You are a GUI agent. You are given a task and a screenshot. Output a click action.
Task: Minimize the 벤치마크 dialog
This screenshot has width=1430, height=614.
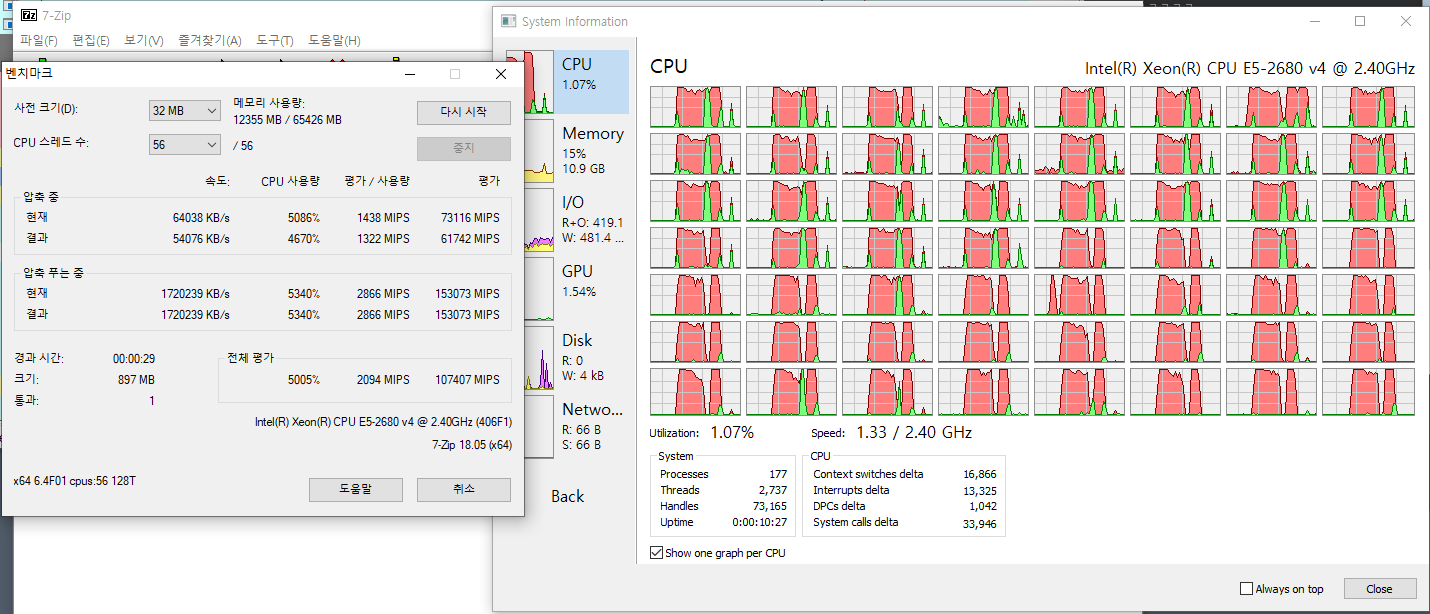coord(410,74)
